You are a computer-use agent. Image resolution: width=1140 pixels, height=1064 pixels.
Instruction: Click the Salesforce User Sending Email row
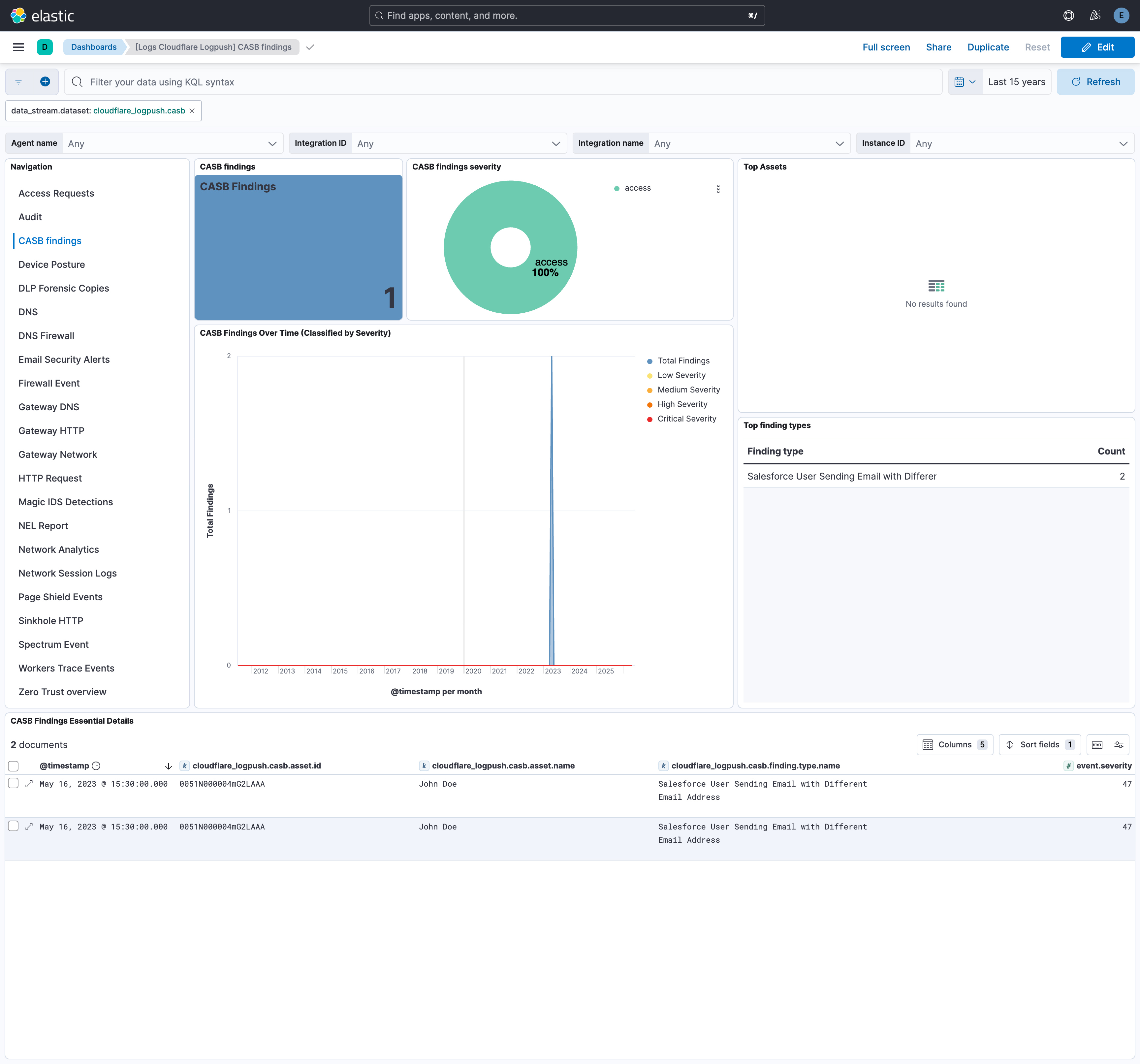[x=936, y=476]
